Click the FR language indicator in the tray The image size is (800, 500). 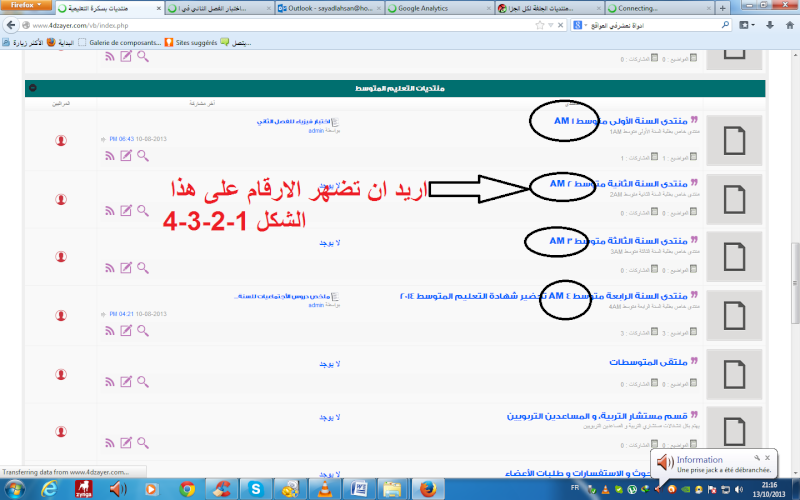click(x=575, y=488)
